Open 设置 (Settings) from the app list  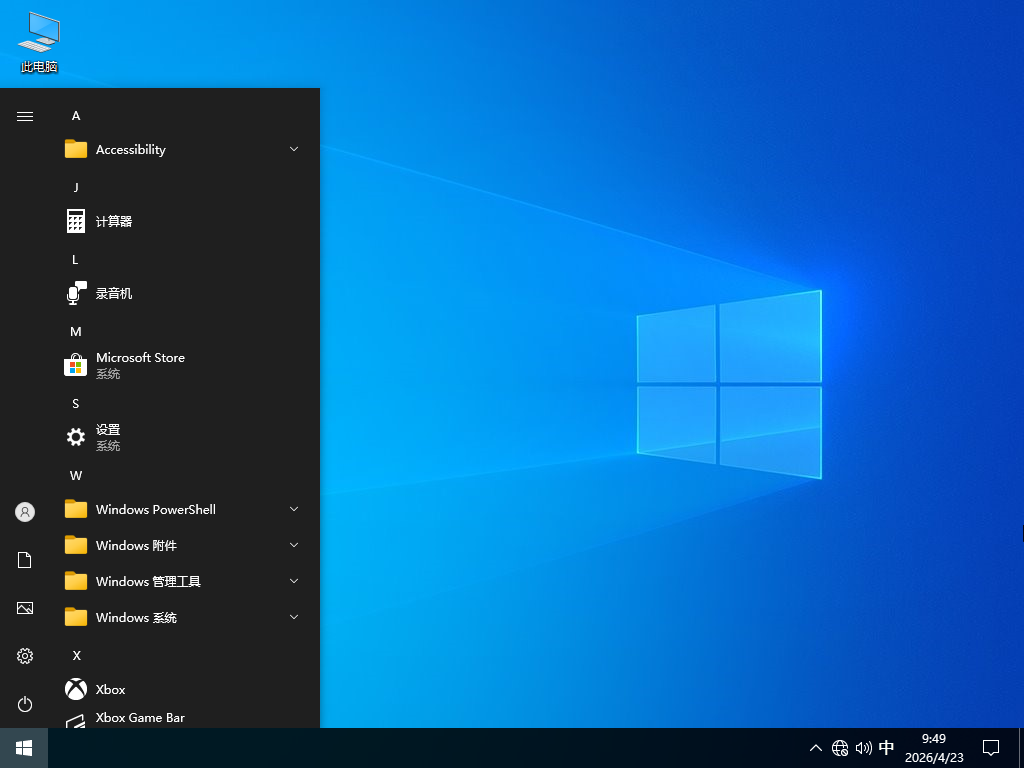pyautogui.click(x=108, y=437)
